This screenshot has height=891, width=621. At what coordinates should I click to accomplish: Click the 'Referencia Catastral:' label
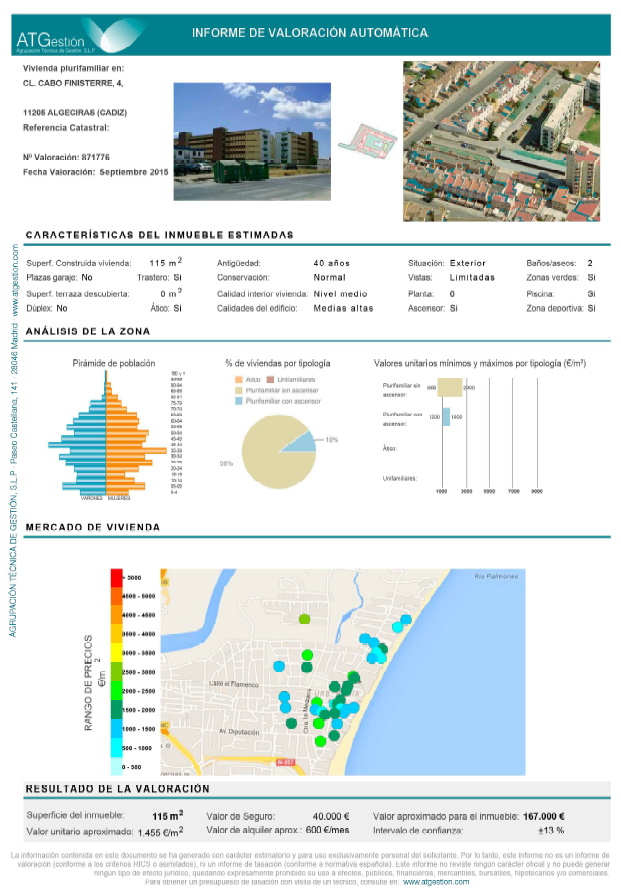point(66,127)
